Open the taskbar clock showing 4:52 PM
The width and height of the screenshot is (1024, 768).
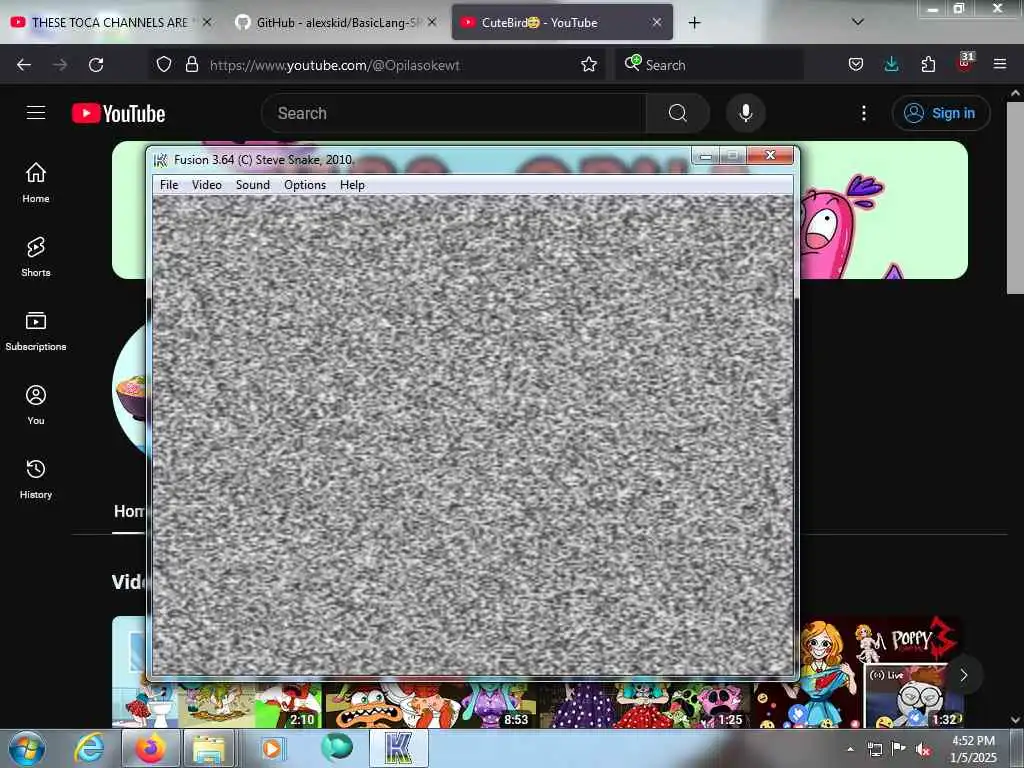coord(973,750)
